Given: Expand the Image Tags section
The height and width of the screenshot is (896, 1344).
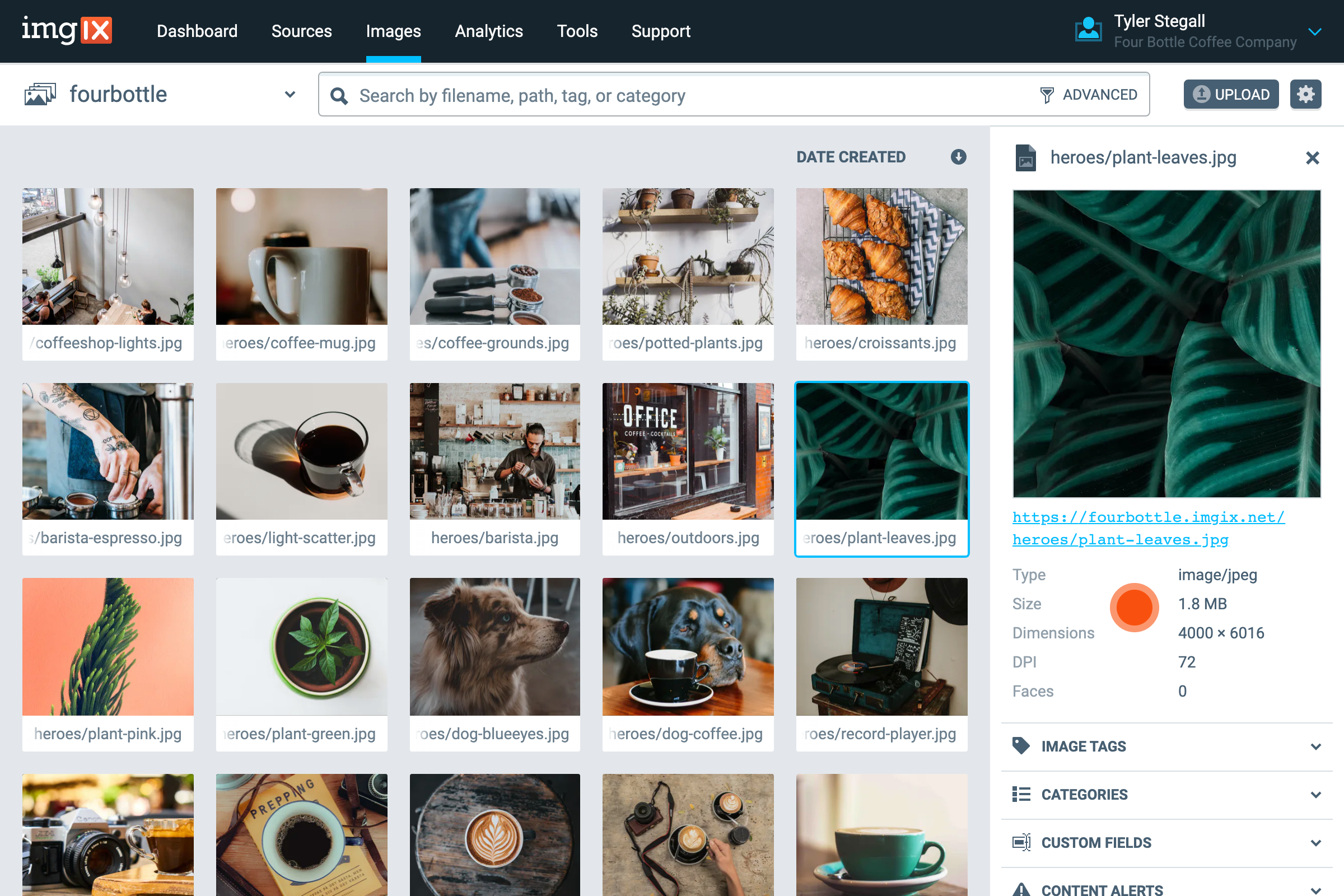Looking at the screenshot, I should click(1315, 746).
